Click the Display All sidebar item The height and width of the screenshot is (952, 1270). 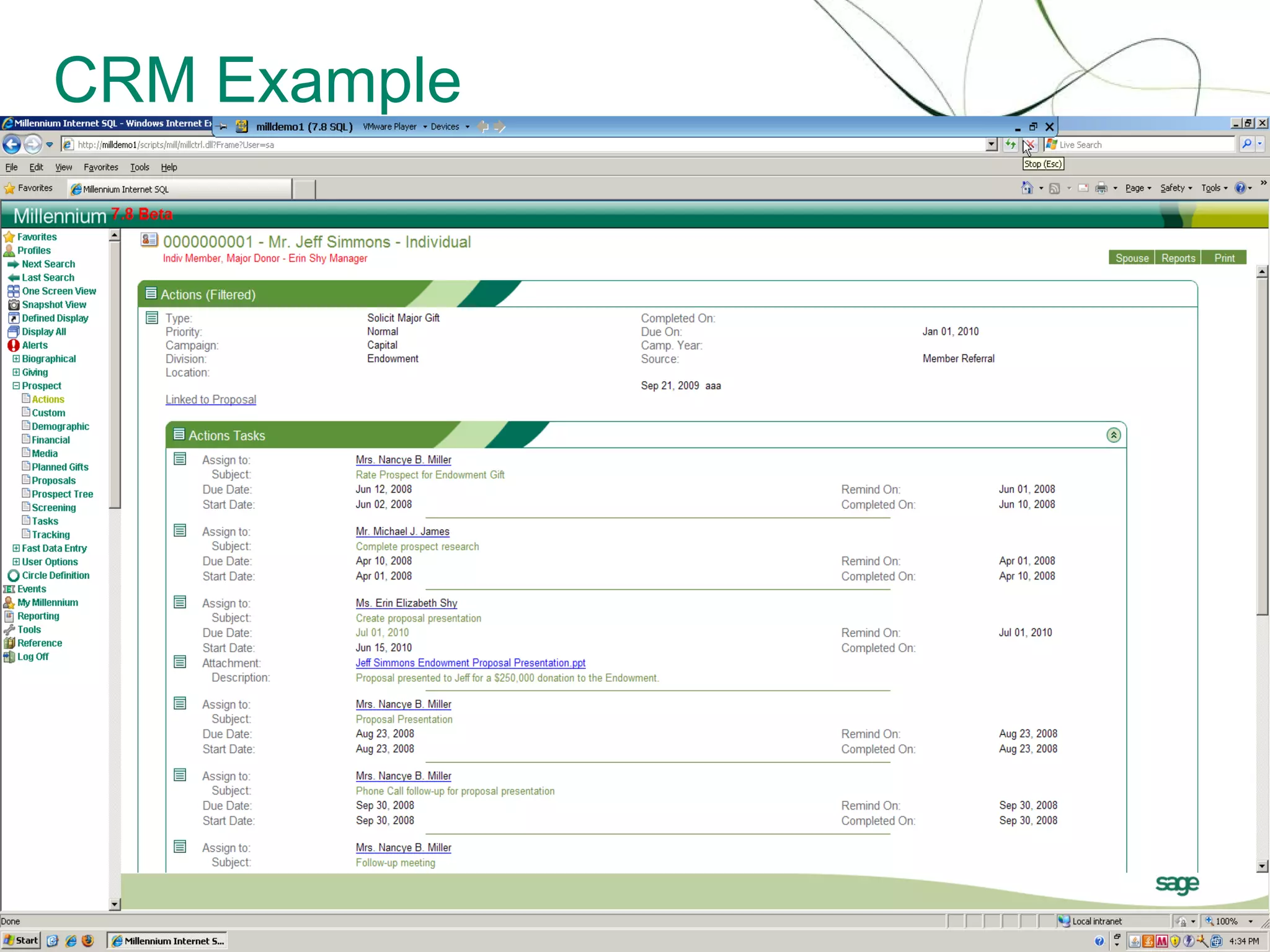click(x=43, y=332)
